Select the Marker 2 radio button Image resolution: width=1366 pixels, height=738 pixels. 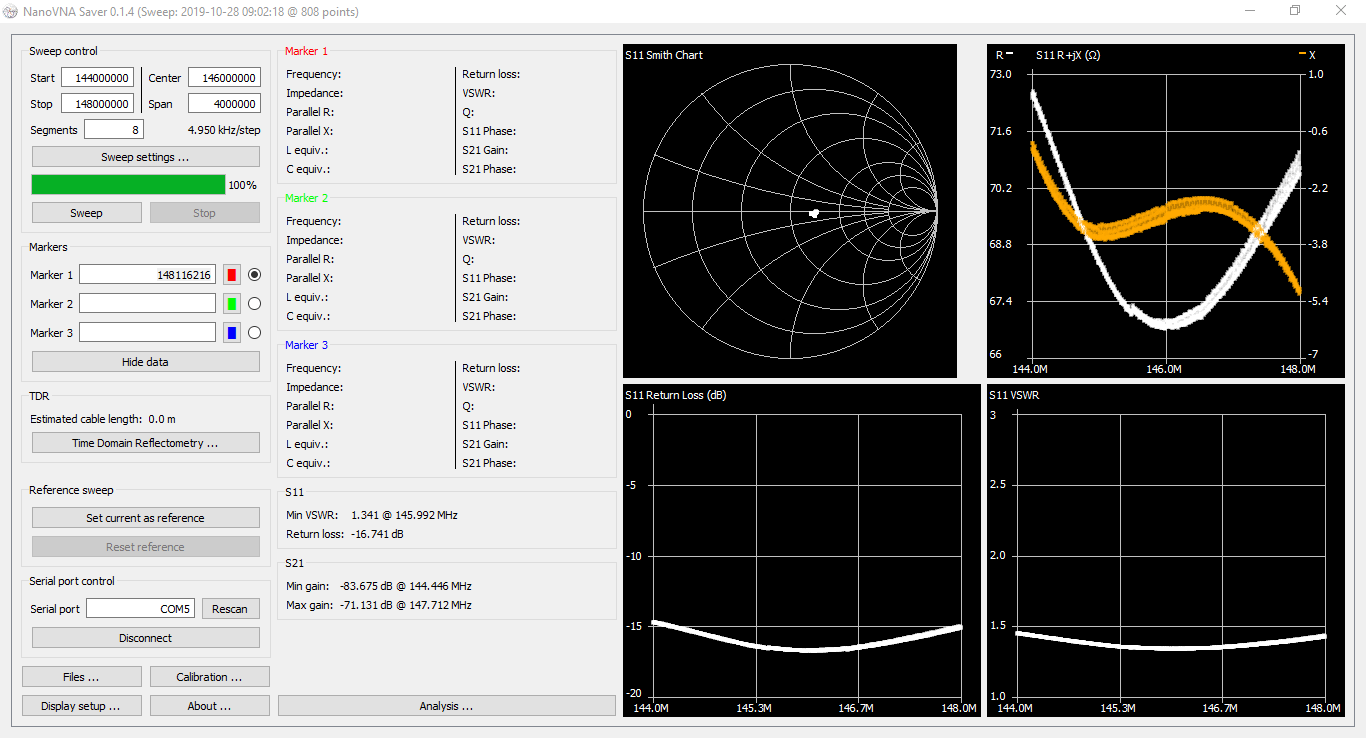click(256, 303)
